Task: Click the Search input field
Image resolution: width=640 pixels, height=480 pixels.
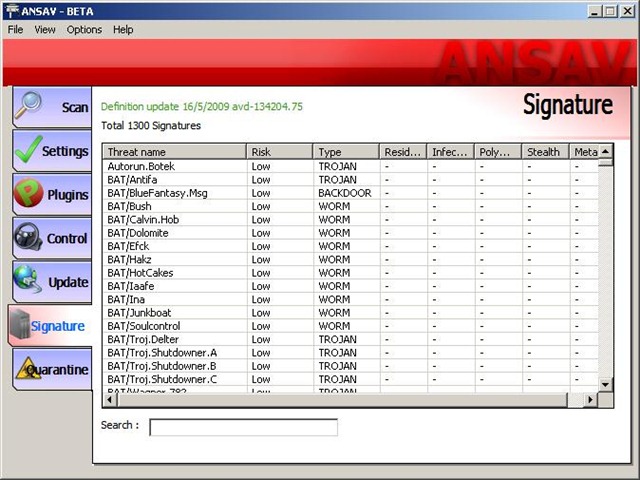Action: [243, 427]
